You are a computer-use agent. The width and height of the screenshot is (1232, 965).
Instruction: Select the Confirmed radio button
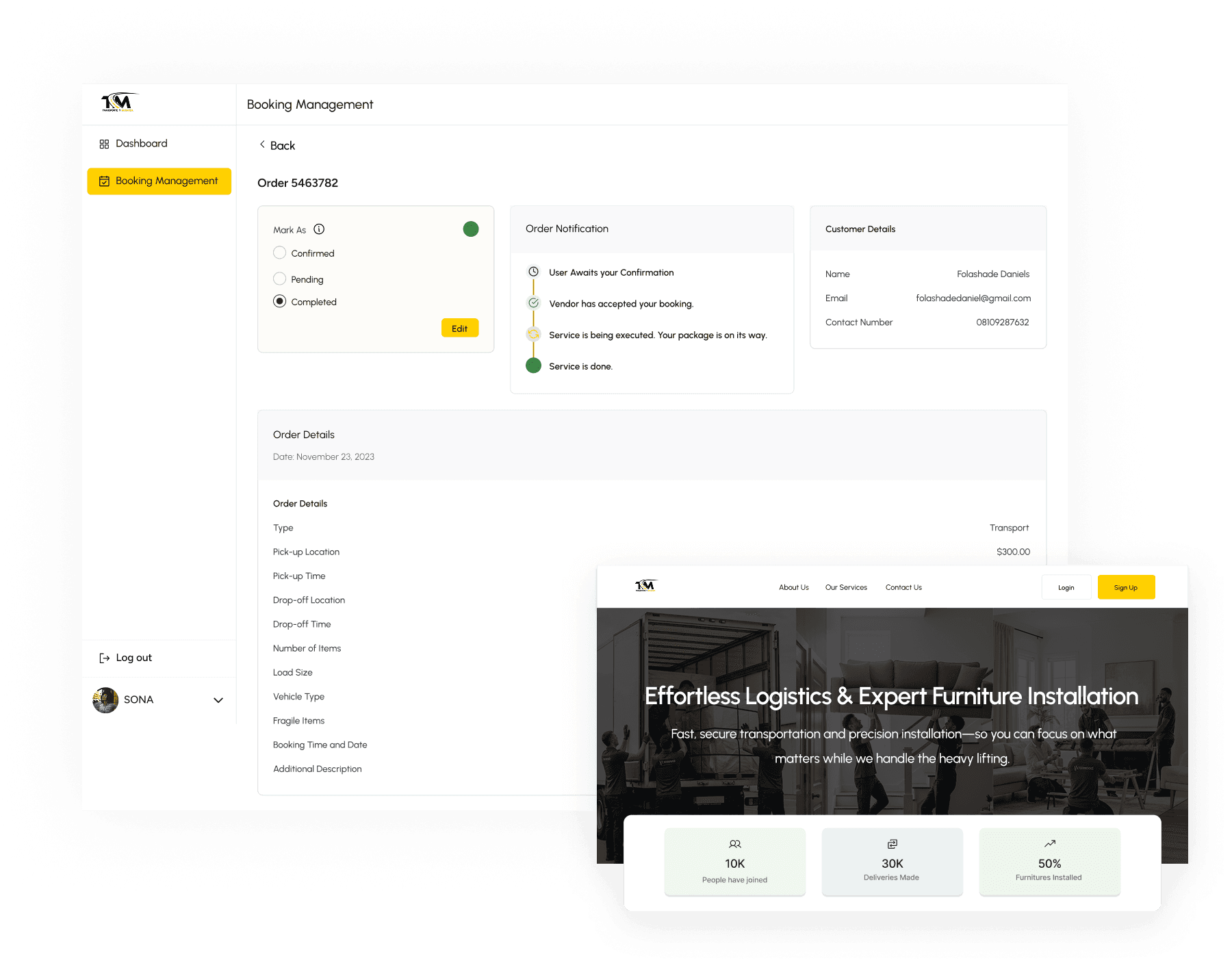point(279,253)
